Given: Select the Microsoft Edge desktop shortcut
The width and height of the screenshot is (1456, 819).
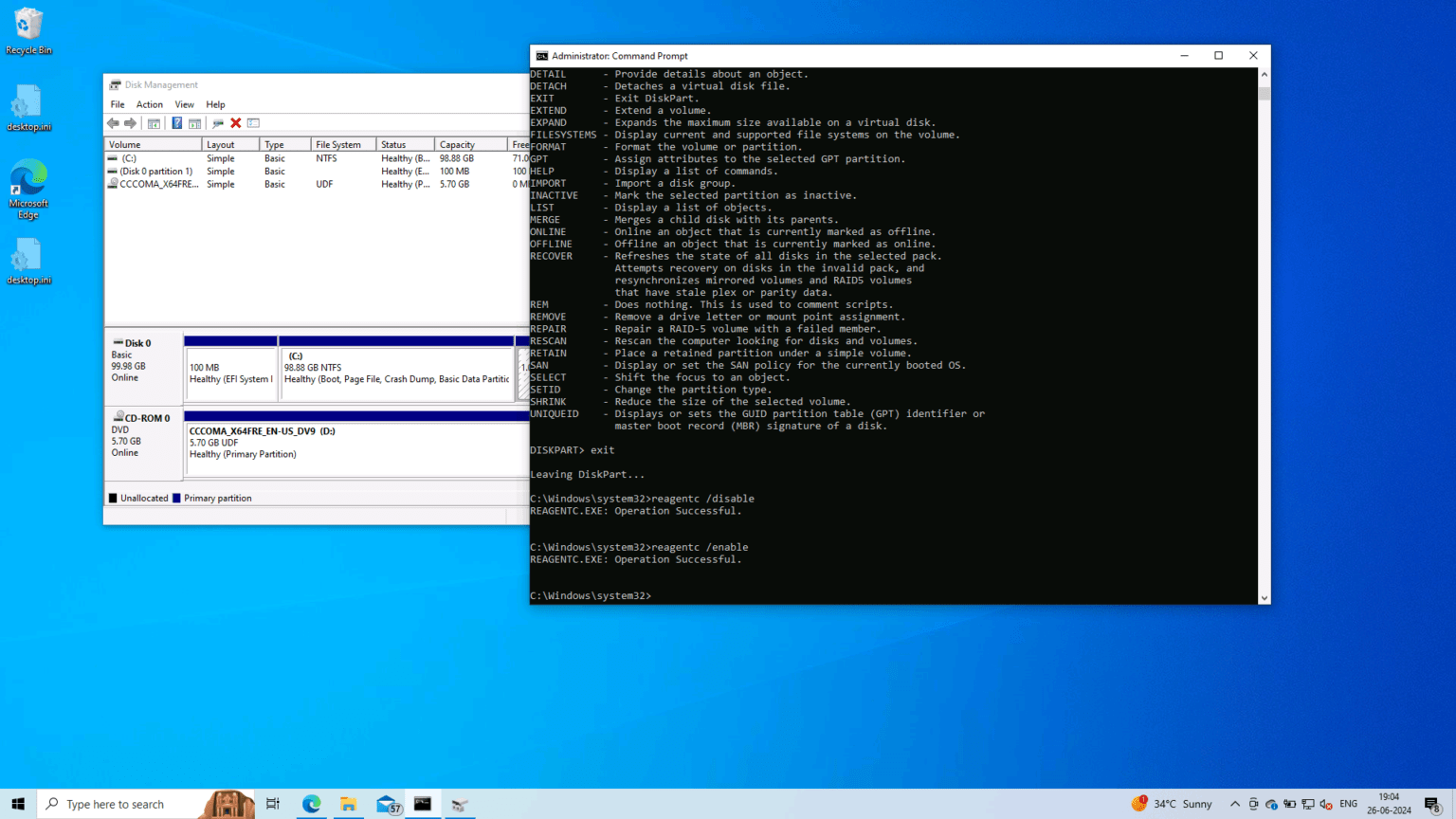Looking at the screenshot, I should pos(28,190).
